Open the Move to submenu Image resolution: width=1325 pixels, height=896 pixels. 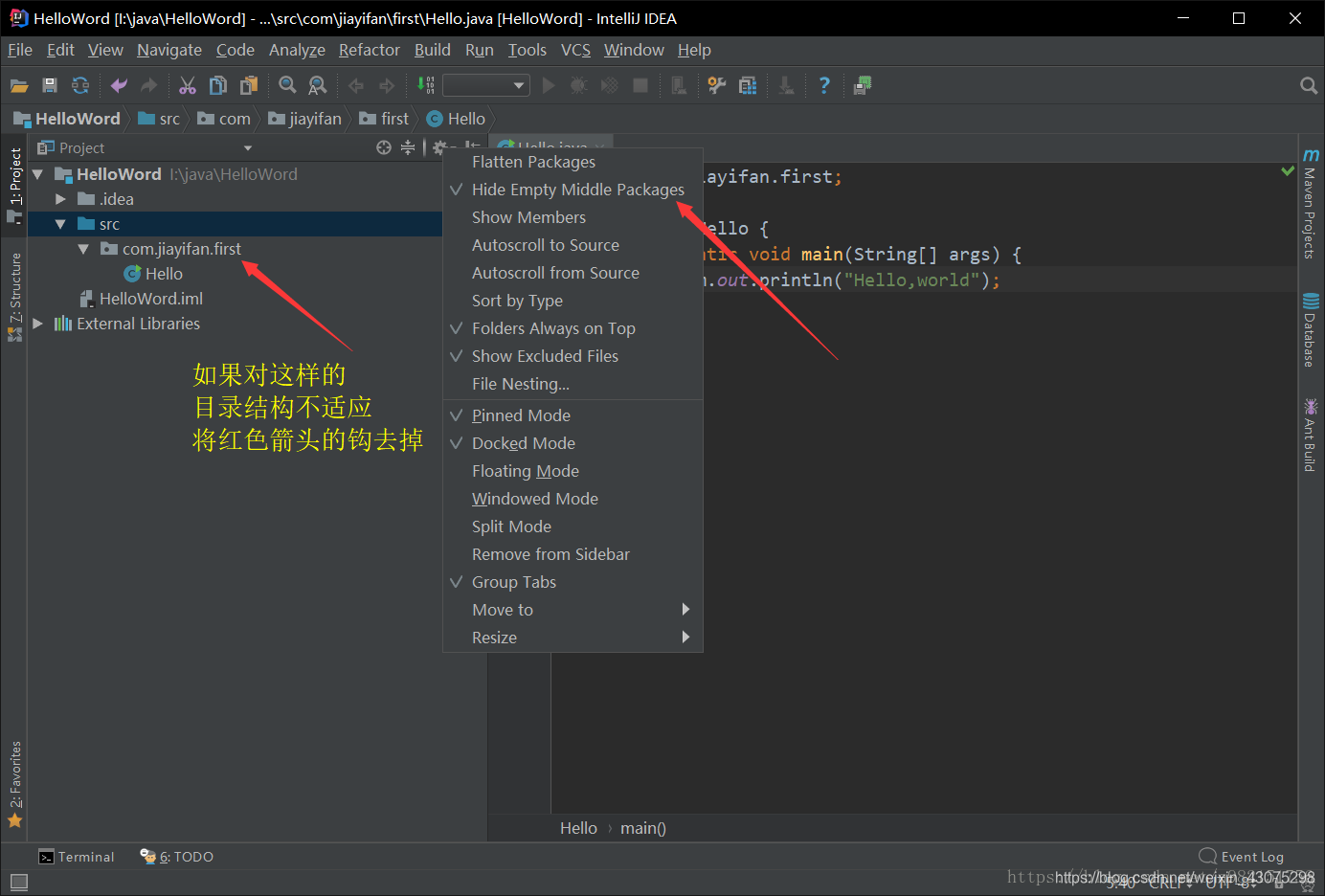pos(573,610)
